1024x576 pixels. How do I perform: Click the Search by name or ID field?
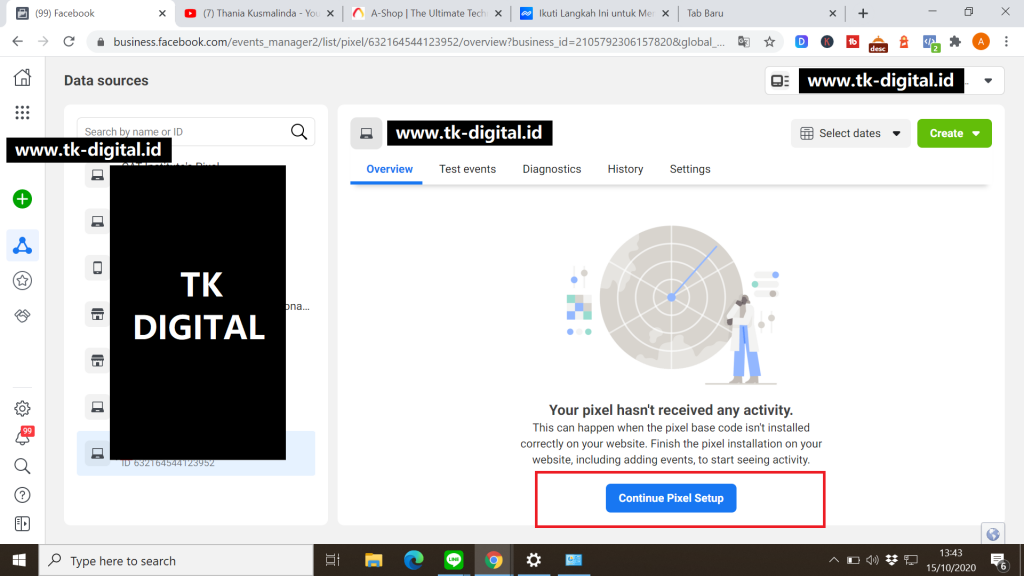tap(185, 131)
